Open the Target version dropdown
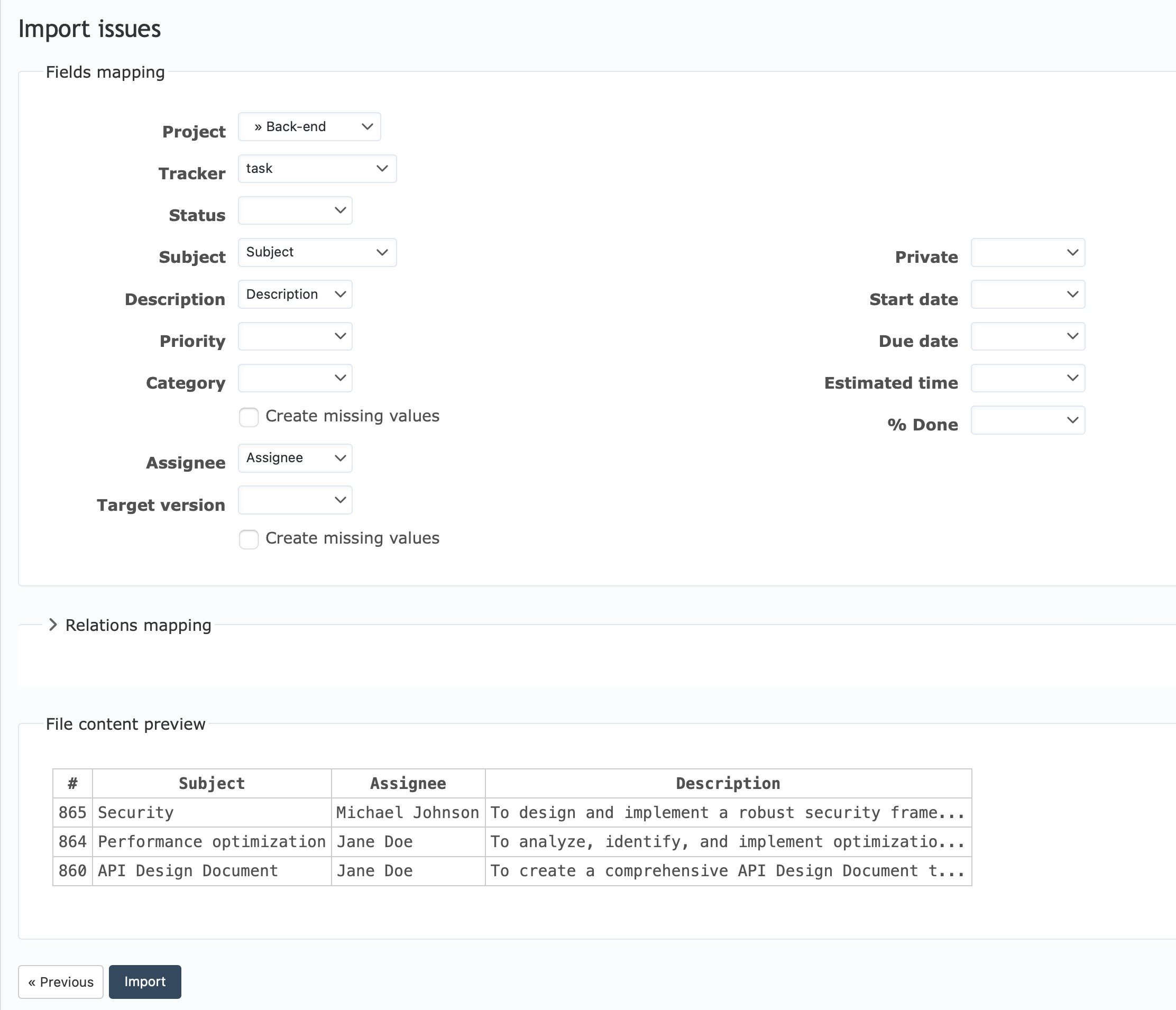Screen dimensions: 1176x1010 [x=295, y=500]
